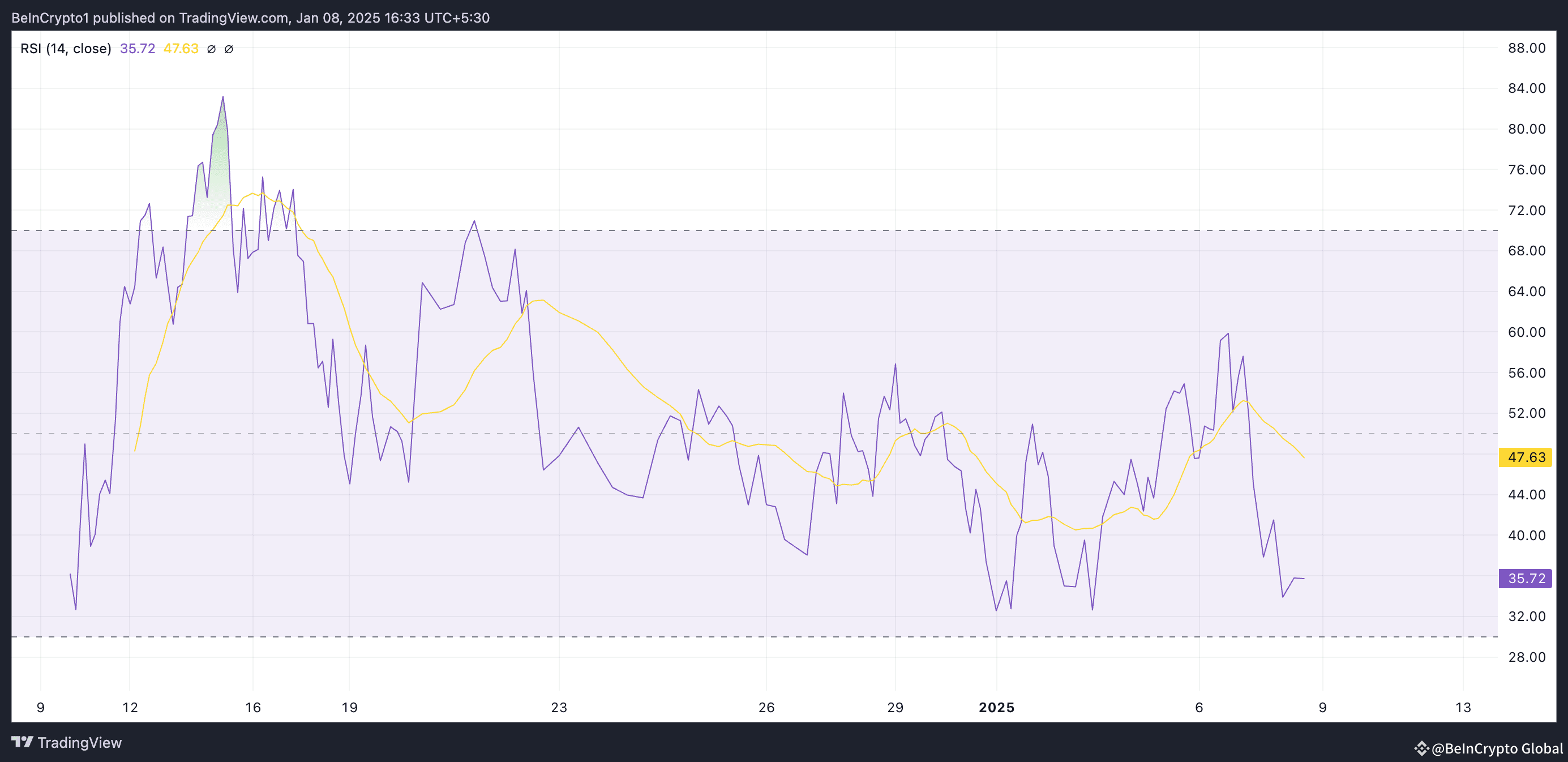Click the bold 2025 date label
Viewport: 1568px width, 762px height.
(996, 707)
